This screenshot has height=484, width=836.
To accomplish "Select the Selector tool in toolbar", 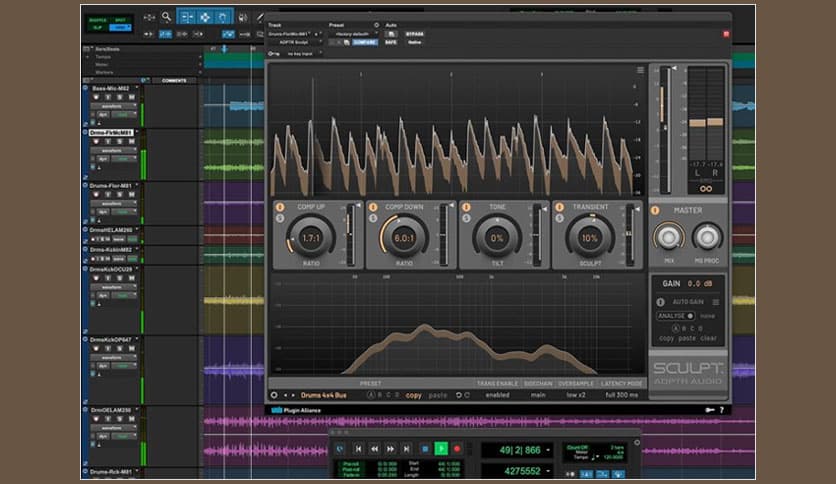I will [x=205, y=18].
